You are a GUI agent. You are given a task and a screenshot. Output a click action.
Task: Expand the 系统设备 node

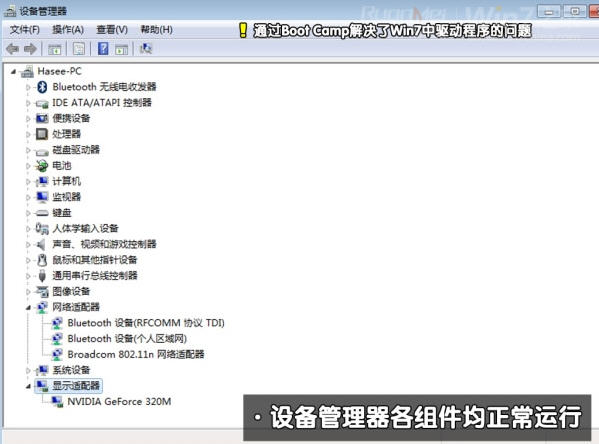pos(28,370)
